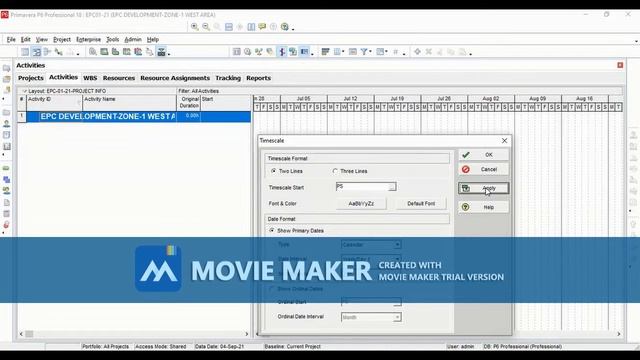The image size is (640, 360).
Task: Switch to the Projects tab
Action: click(31, 78)
